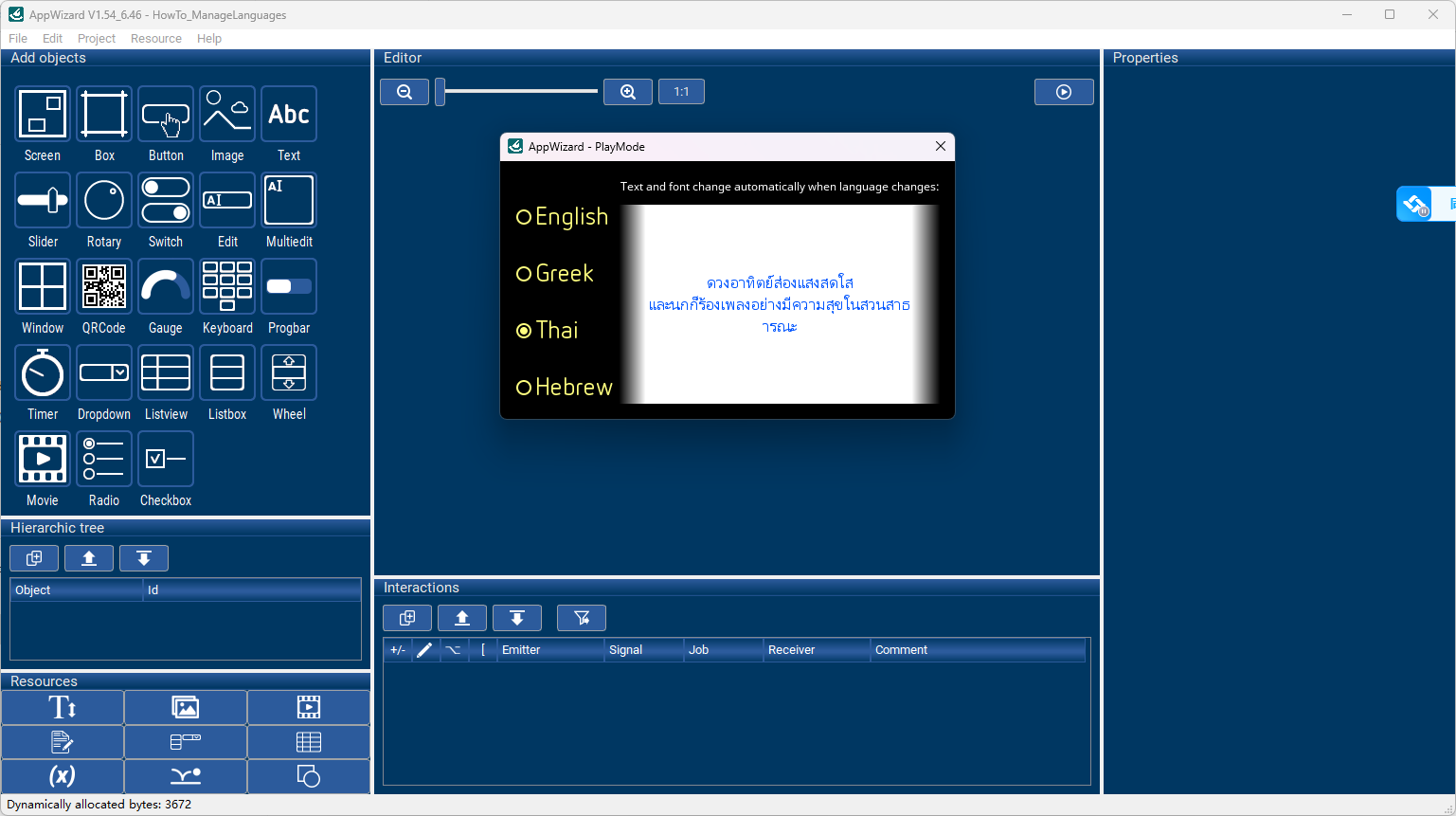This screenshot has width=1456, height=816.
Task: Add a Wheel object
Action: pyautogui.click(x=289, y=372)
